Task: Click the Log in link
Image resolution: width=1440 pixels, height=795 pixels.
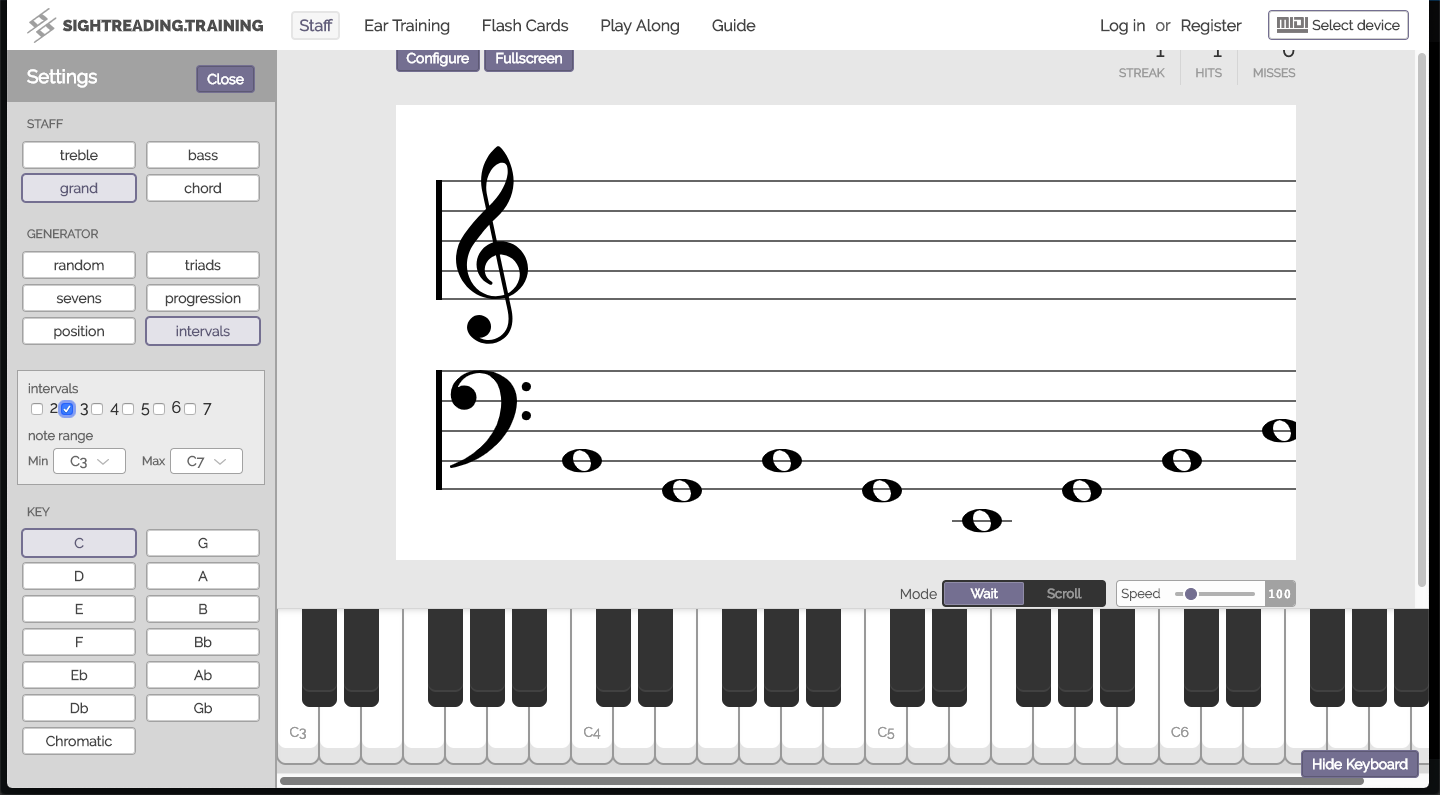Action: pyautogui.click(x=1122, y=25)
